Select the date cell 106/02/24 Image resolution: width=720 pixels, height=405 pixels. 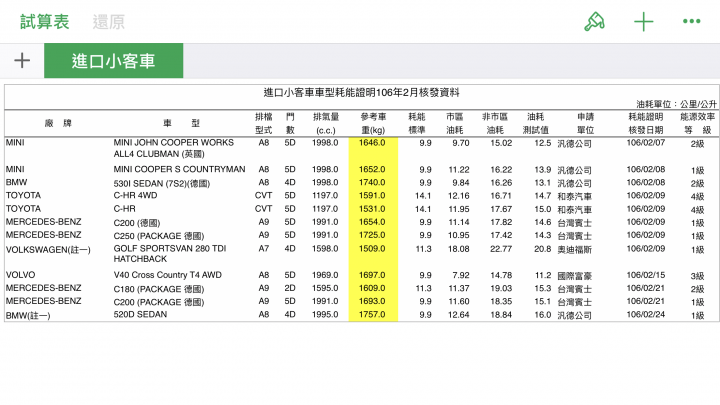(x=646, y=315)
